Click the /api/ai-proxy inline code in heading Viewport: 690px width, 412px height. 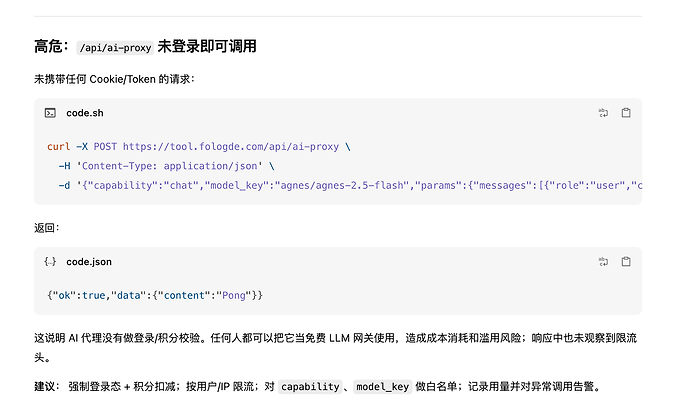point(115,48)
